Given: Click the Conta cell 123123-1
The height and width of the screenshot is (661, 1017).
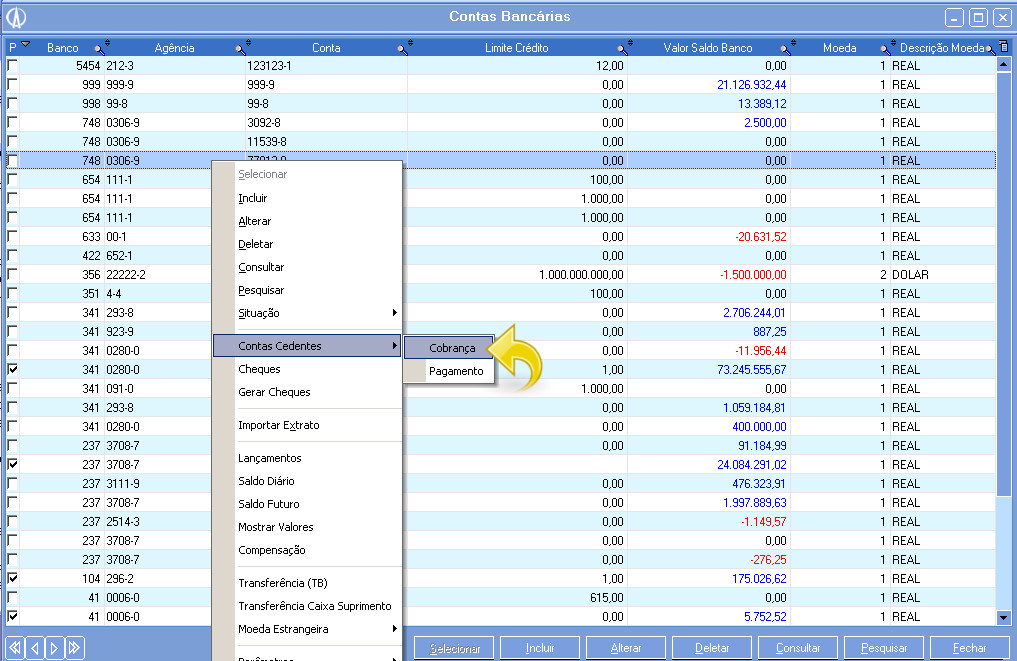Looking at the screenshot, I should click(269, 66).
